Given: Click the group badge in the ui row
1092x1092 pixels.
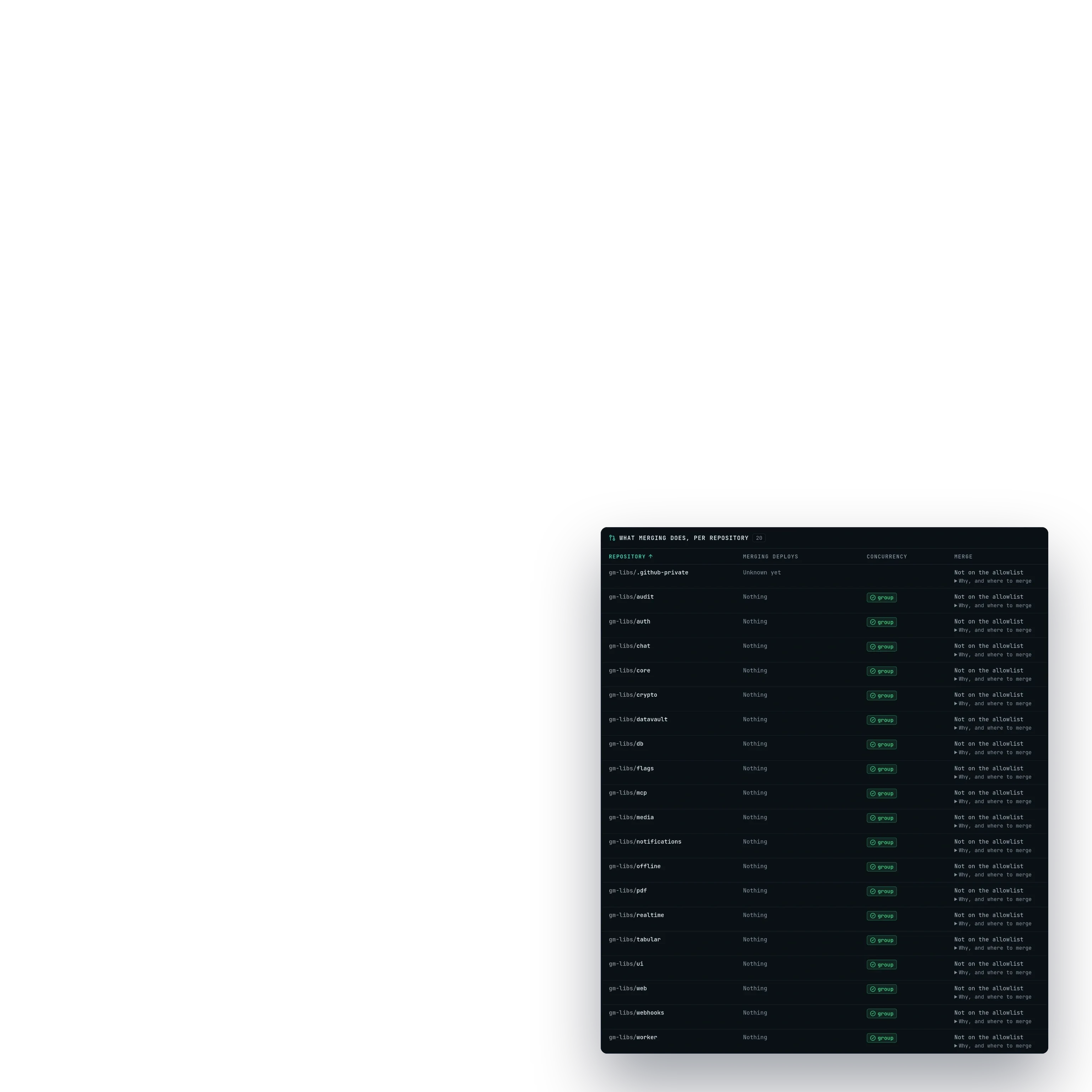Looking at the screenshot, I should tap(881, 965).
